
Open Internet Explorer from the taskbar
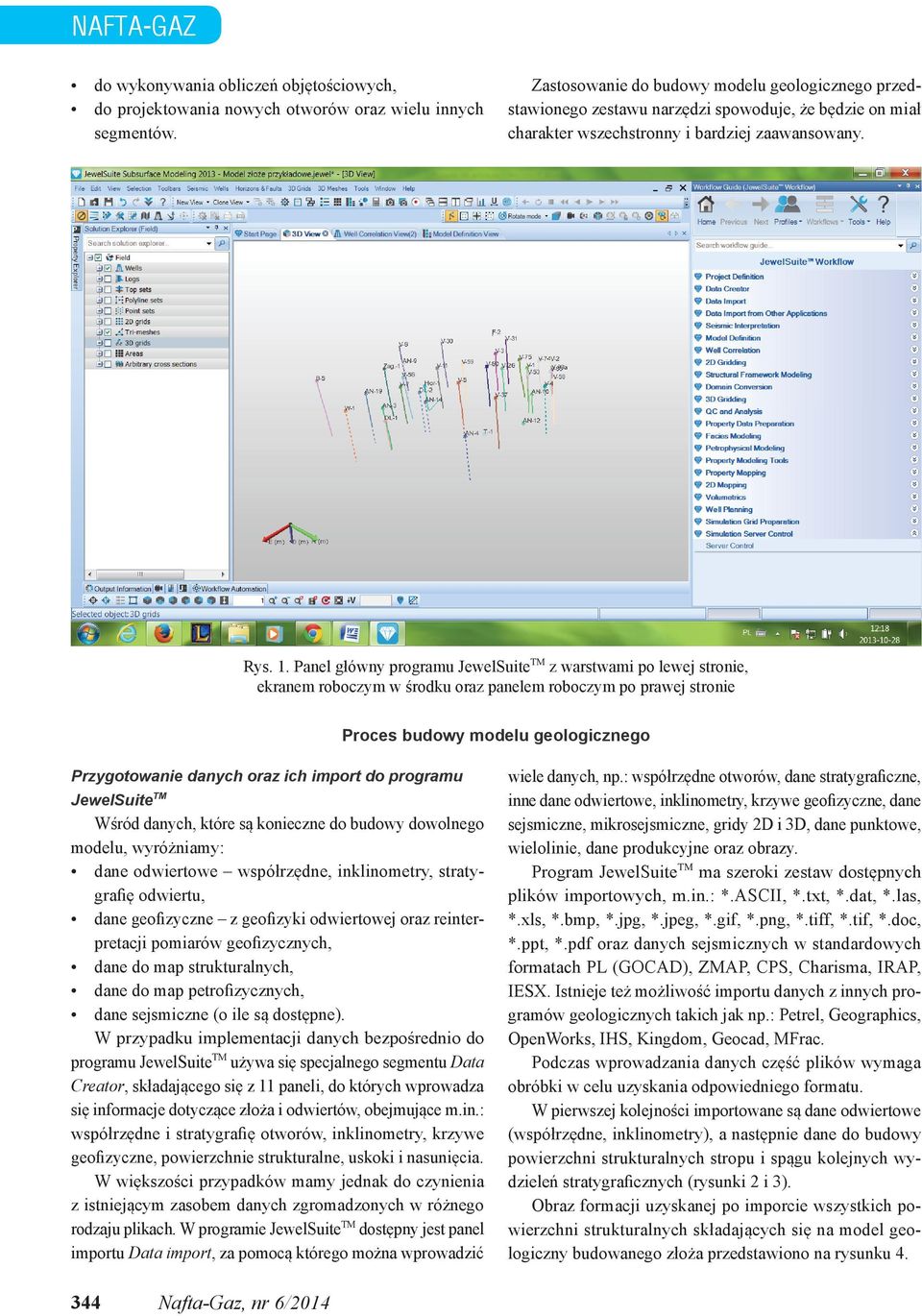(x=129, y=634)
